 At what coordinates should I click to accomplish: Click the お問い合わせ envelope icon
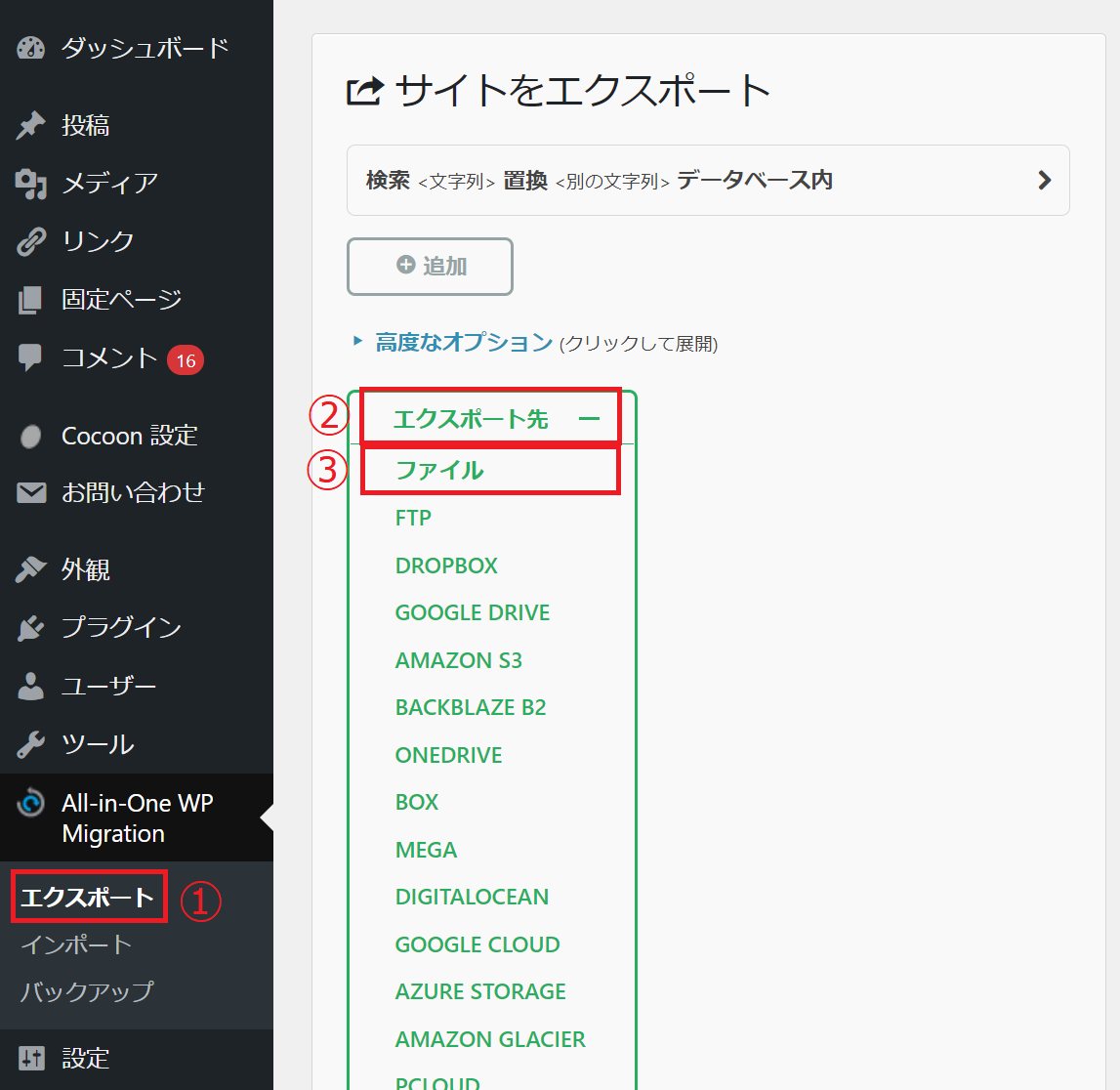(x=30, y=492)
